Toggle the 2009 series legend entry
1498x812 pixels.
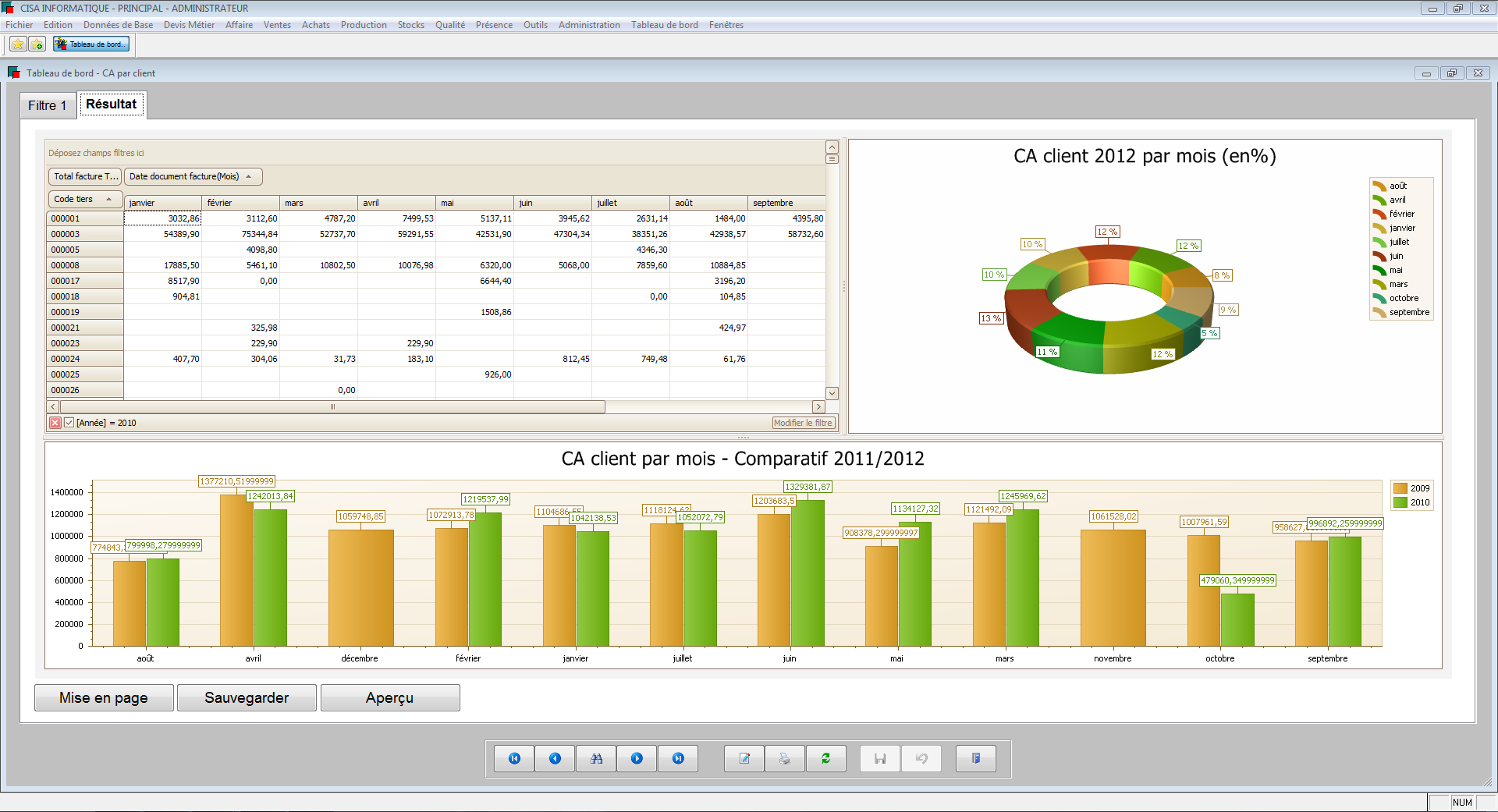click(1411, 488)
